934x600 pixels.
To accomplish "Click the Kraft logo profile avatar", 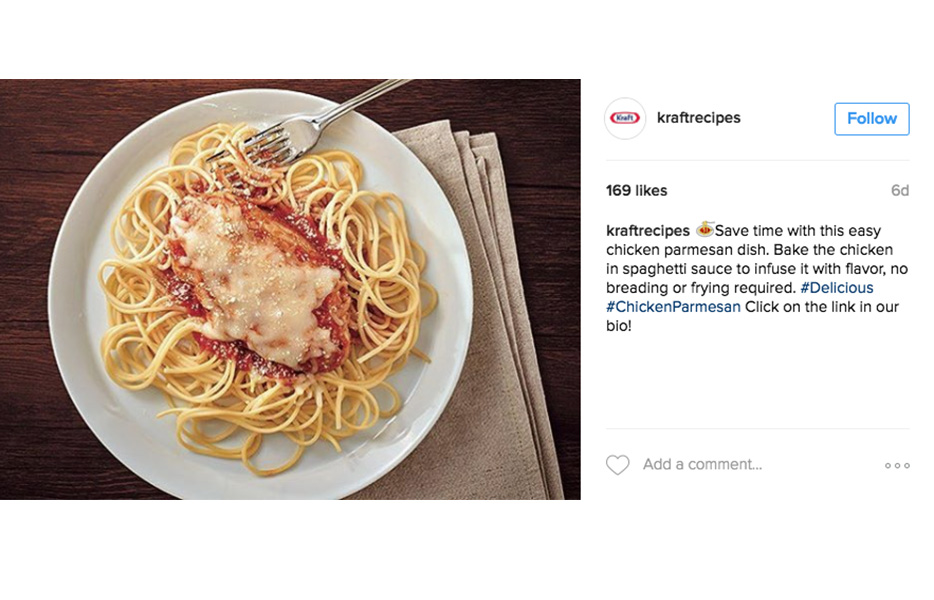I will click(x=625, y=118).
